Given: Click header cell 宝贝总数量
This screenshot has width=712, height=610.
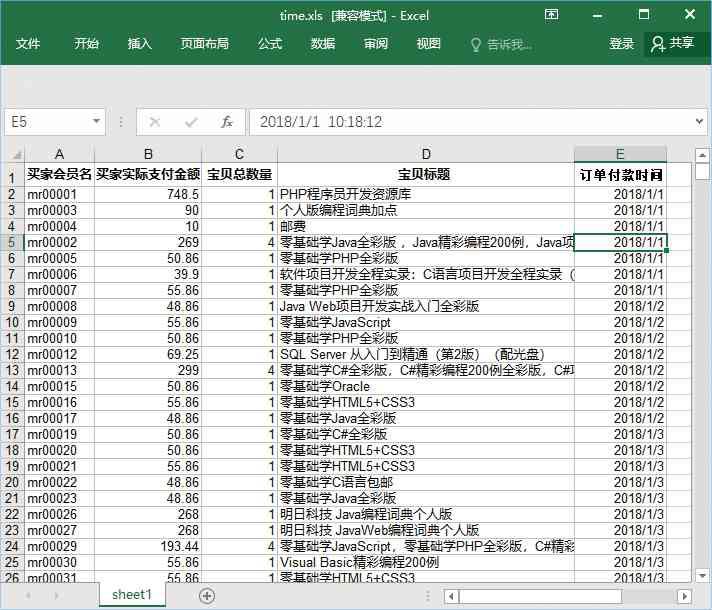Looking at the screenshot, I should click(239, 174).
